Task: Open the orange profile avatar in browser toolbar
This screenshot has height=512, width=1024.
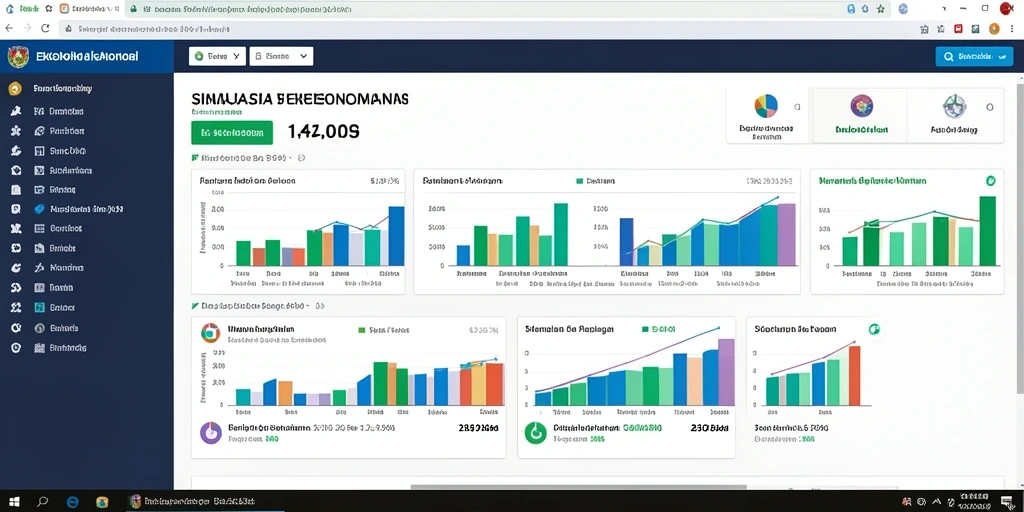Action: [x=994, y=29]
